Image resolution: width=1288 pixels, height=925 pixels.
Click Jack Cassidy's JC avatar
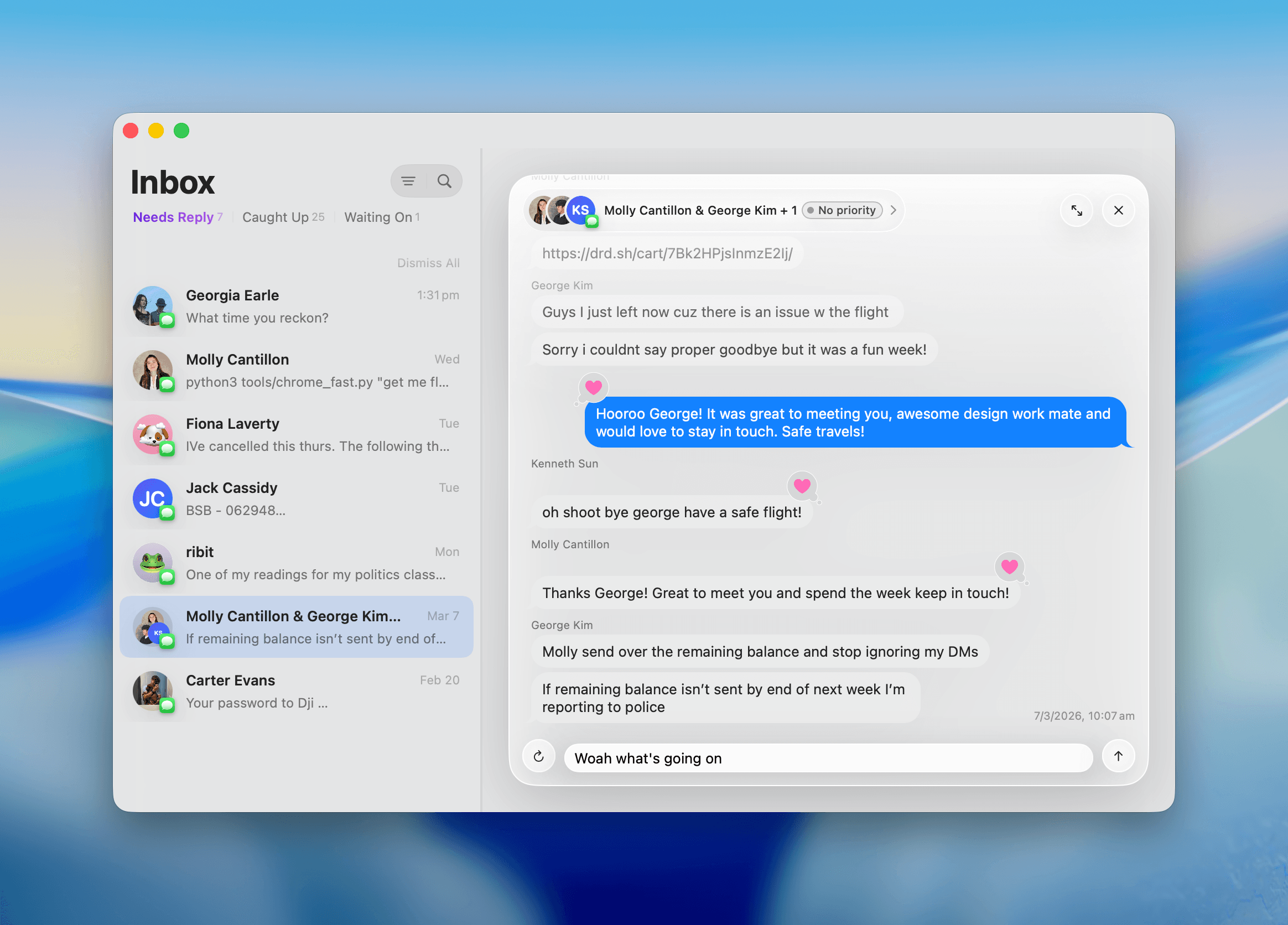click(153, 499)
